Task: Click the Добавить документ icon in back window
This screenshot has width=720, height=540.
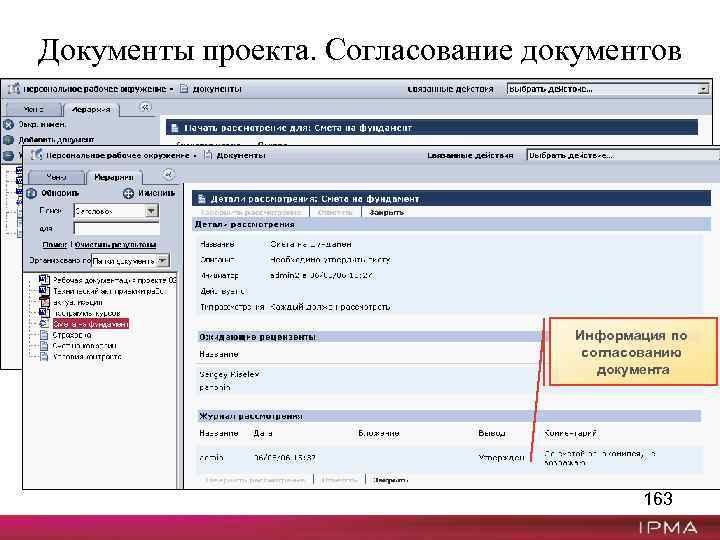Action: (x=8, y=140)
